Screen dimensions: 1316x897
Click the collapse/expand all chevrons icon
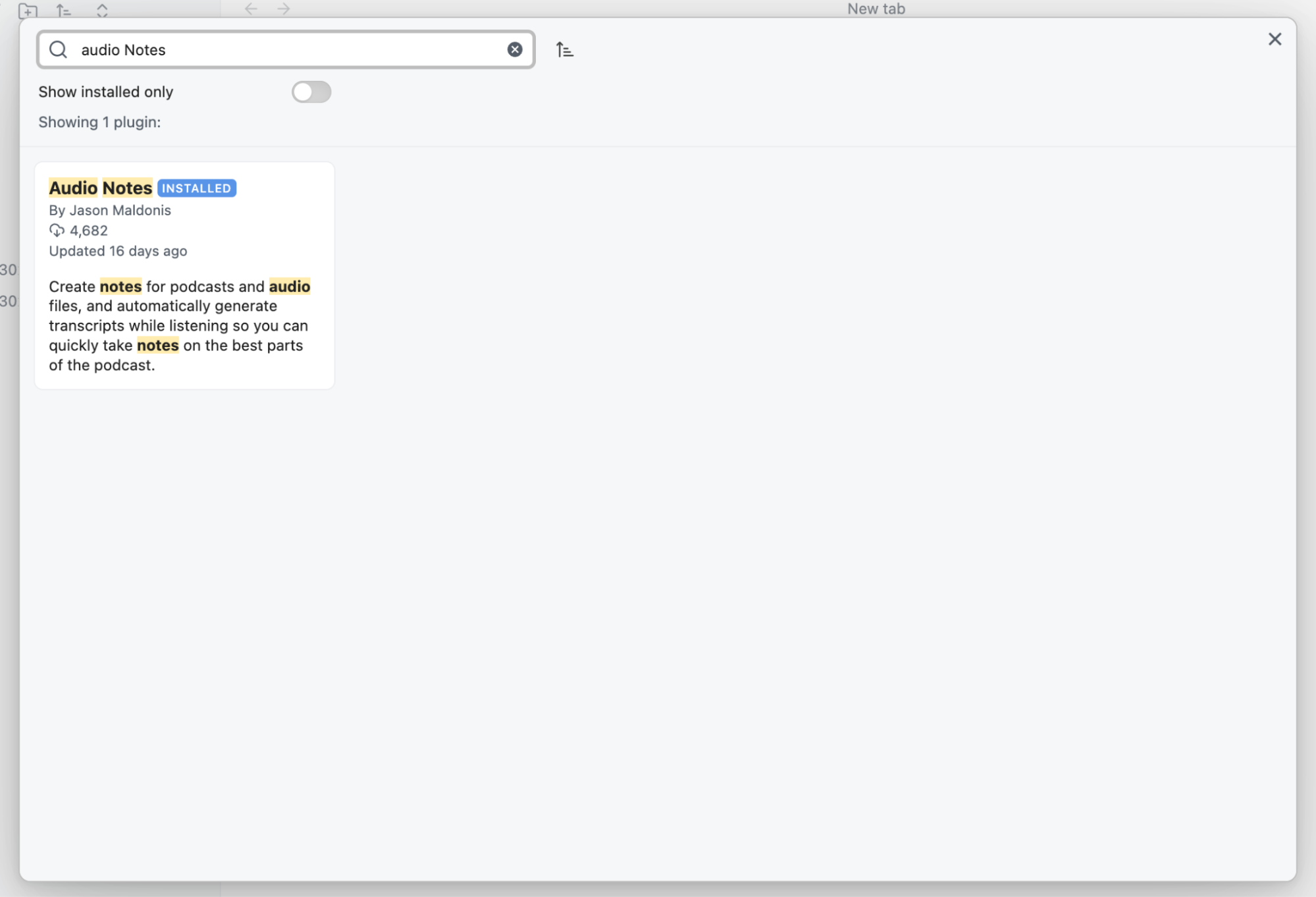click(x=102, y=10)
